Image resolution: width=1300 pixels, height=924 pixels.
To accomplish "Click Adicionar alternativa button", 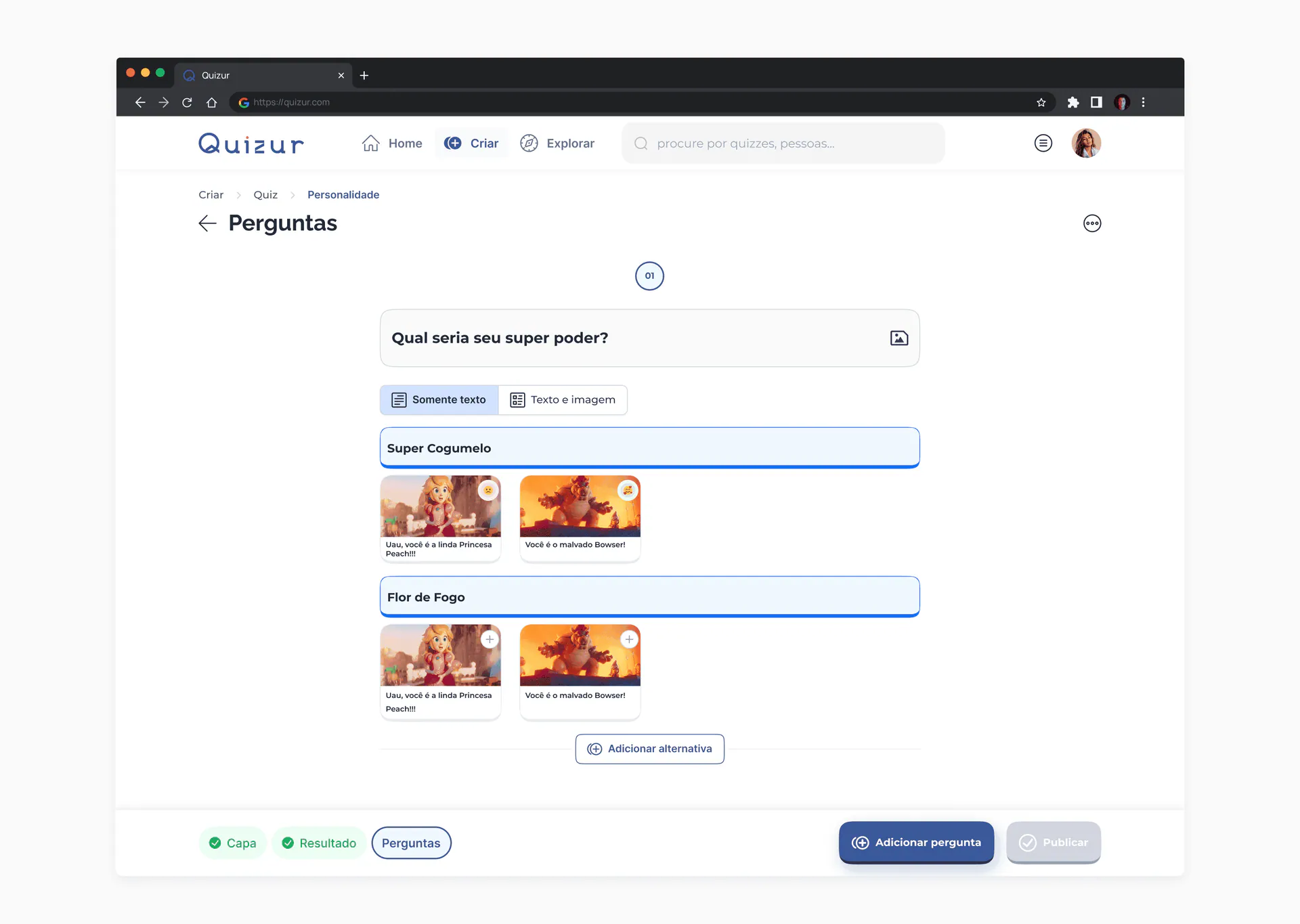I will click(x=649, y=749).
